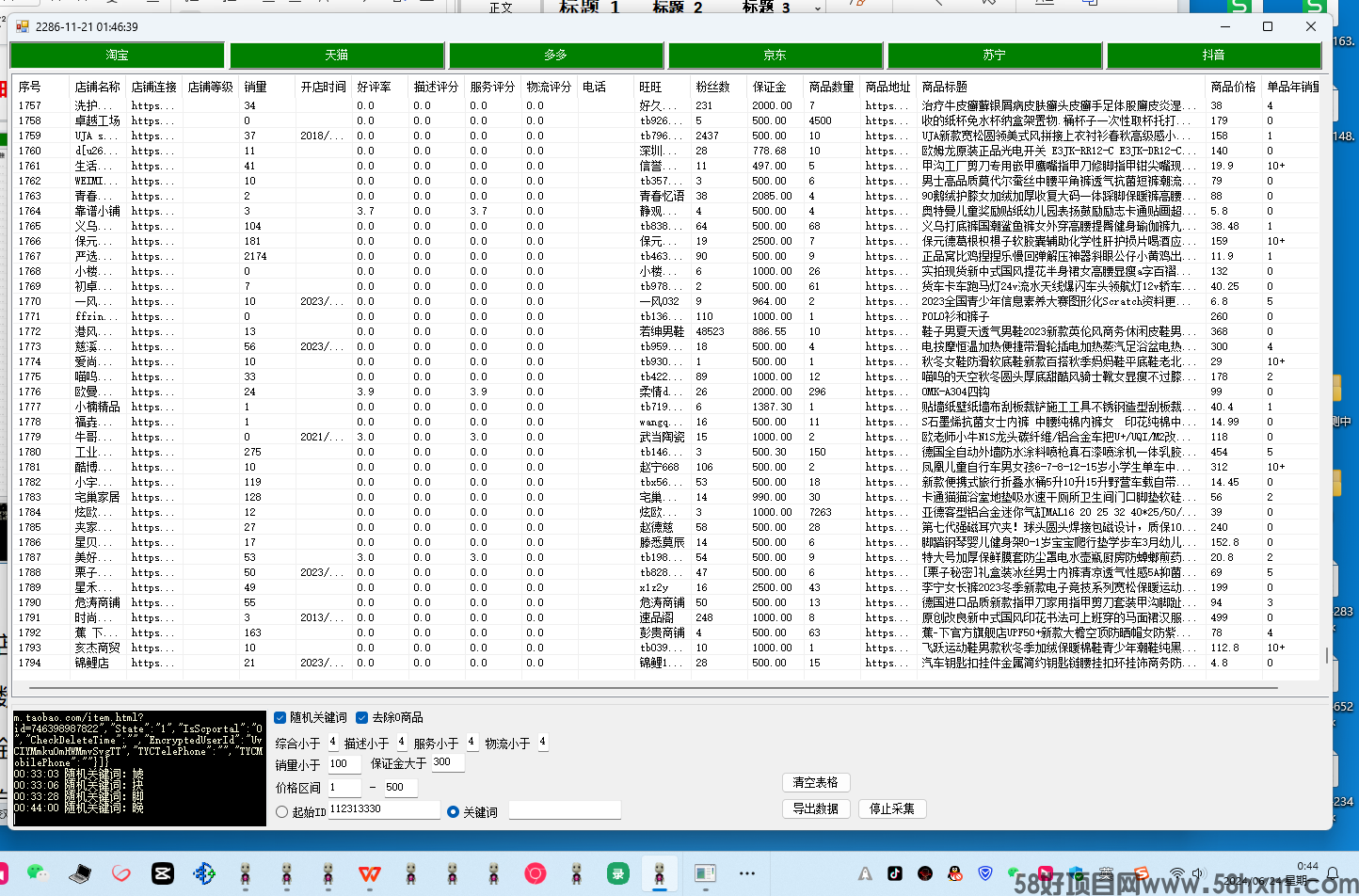Click the 价格区间 maximum field showing 500
The width and height of the screenshot is (1359, 896).
click(x=401, y=787)
